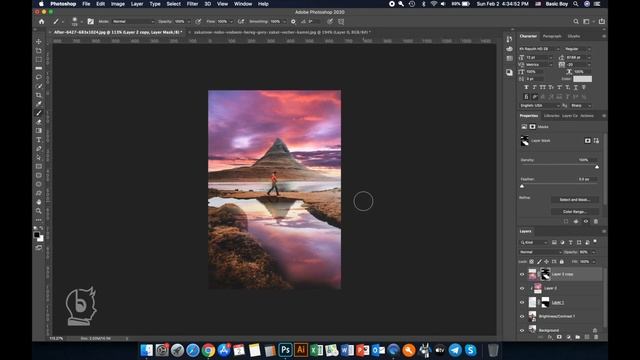Image resolution: width=640 pixels, height=360 pixels.
Task: Switch to the Libraries tab
Action: click(x=551, y=116)
